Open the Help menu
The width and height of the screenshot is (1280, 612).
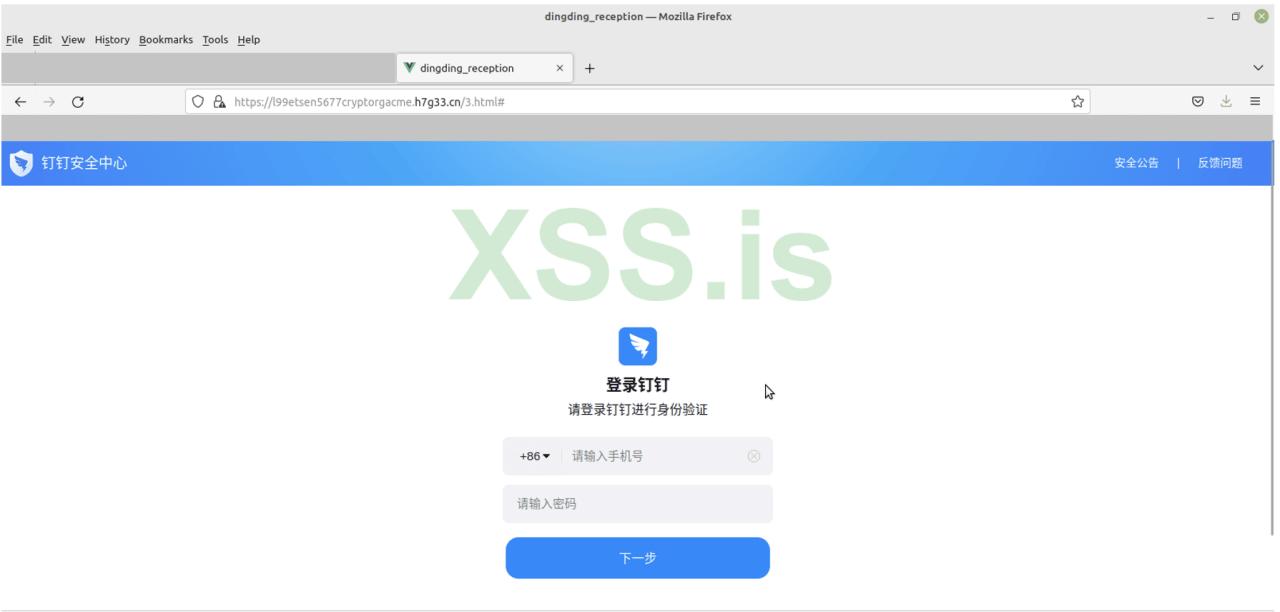[x=249, y=40]
